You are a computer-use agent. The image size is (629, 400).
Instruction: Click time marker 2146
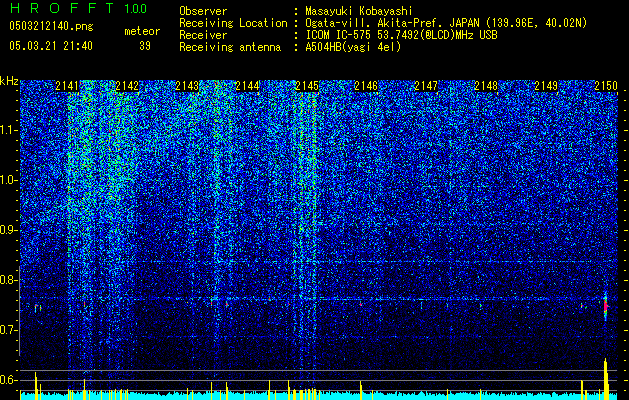pyautogui.click(x=366, y=86)
